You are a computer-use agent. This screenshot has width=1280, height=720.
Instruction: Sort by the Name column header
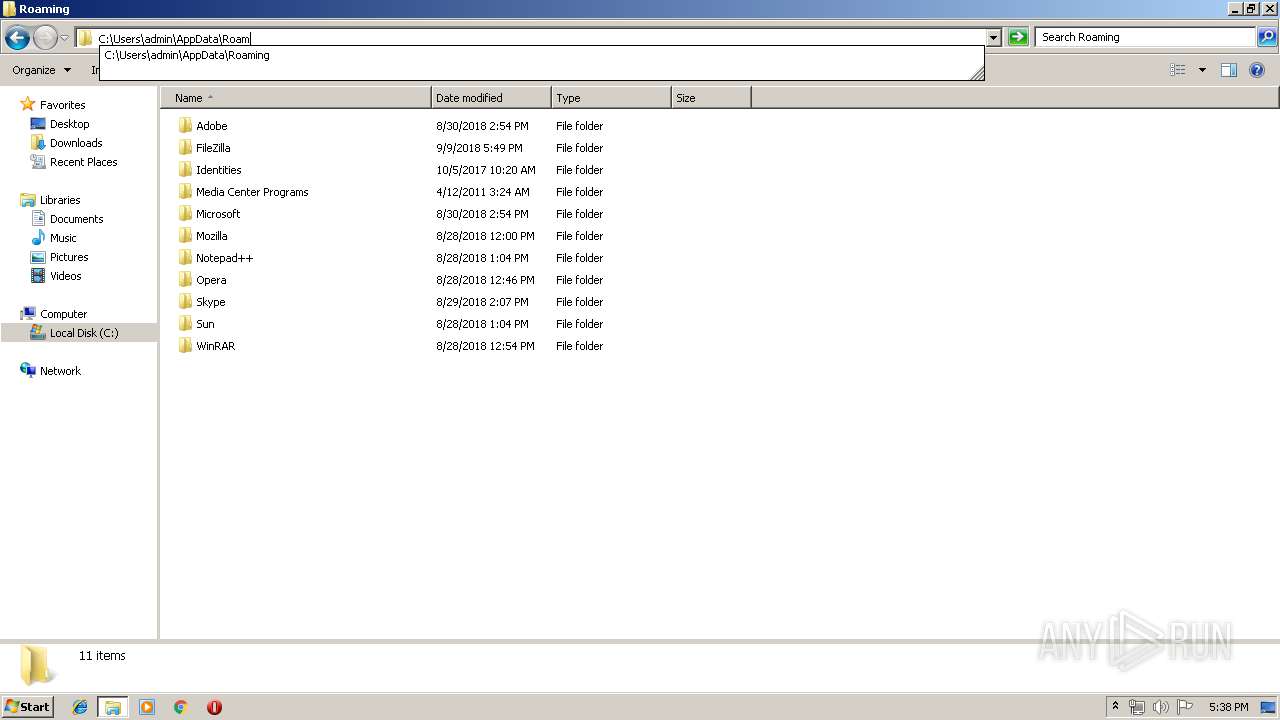[296, 98]
